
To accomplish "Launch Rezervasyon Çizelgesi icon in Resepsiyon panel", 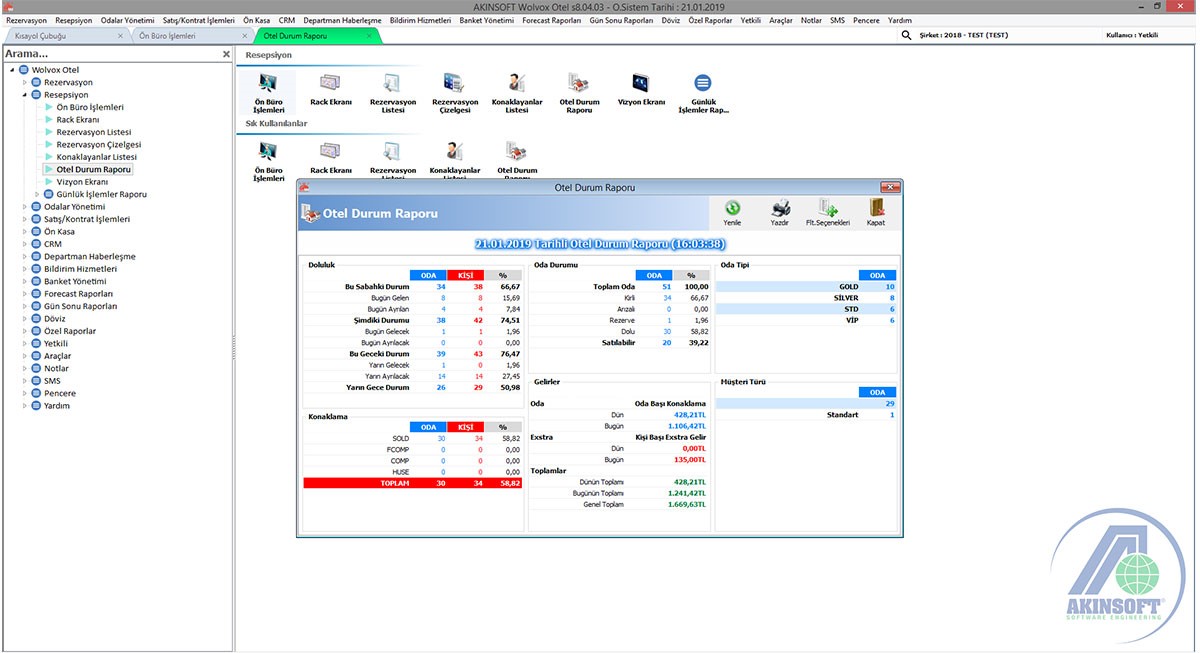I will coord(455,84).
